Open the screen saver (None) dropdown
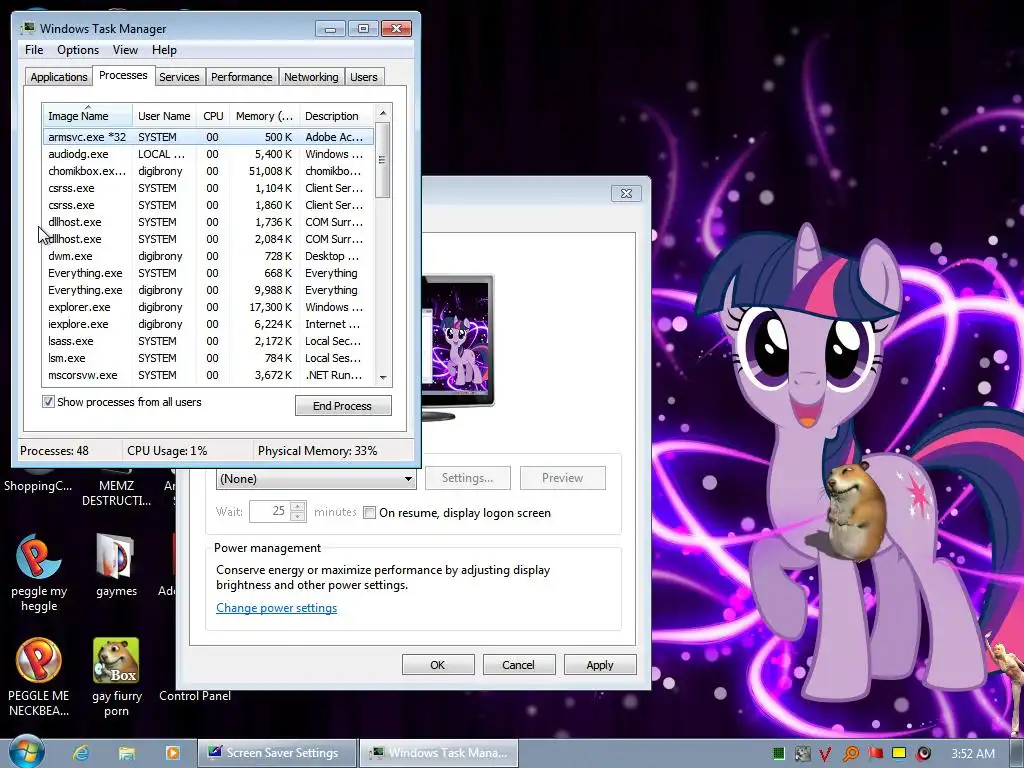Image resolution: width=1024 pixels, height=768 pixels. [316, 479]
